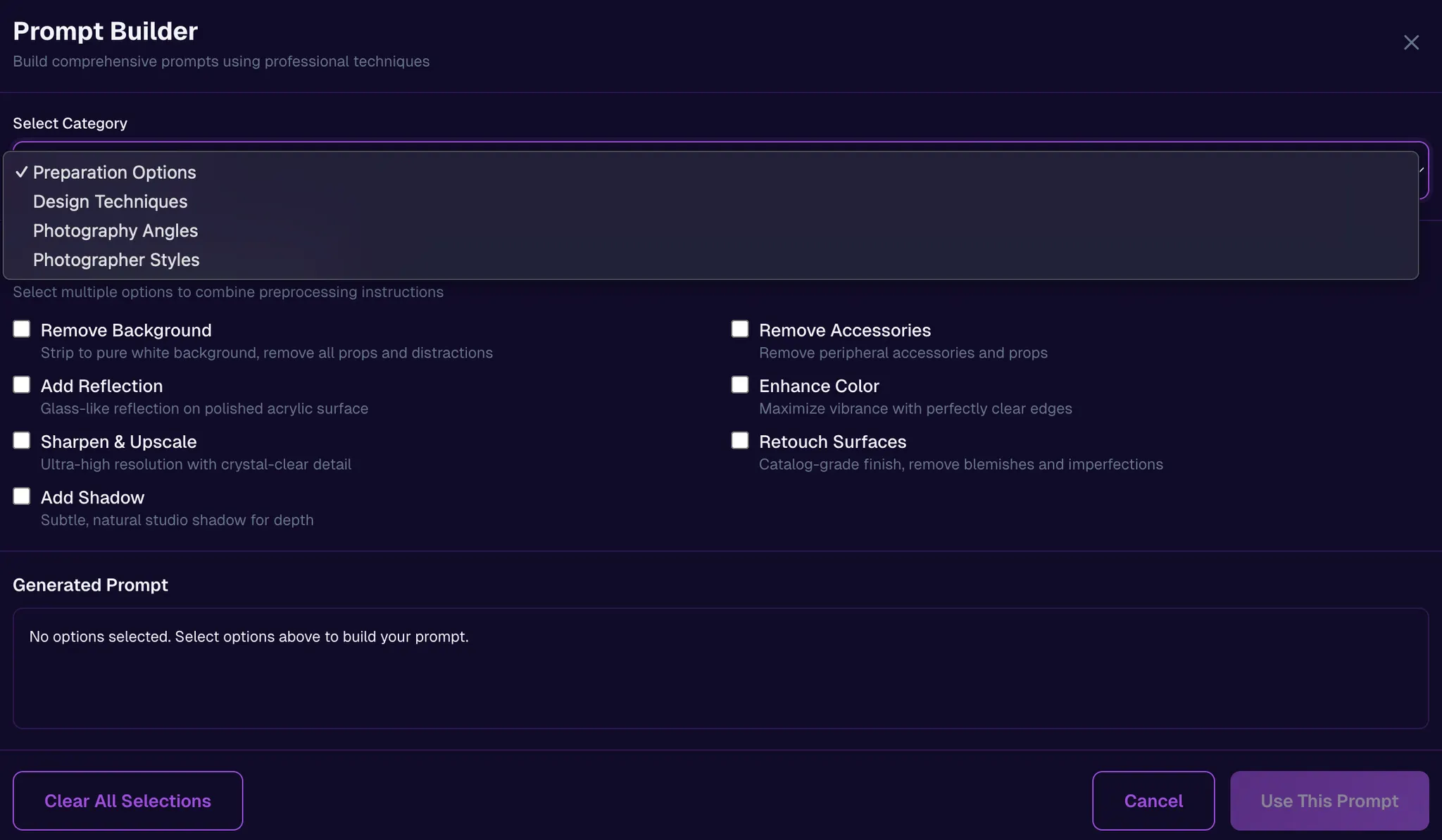Image resolution: width=1442 pixels, height=840 pixels.
Task: Click the Remove Background label text
Action: tap(126, 330)
